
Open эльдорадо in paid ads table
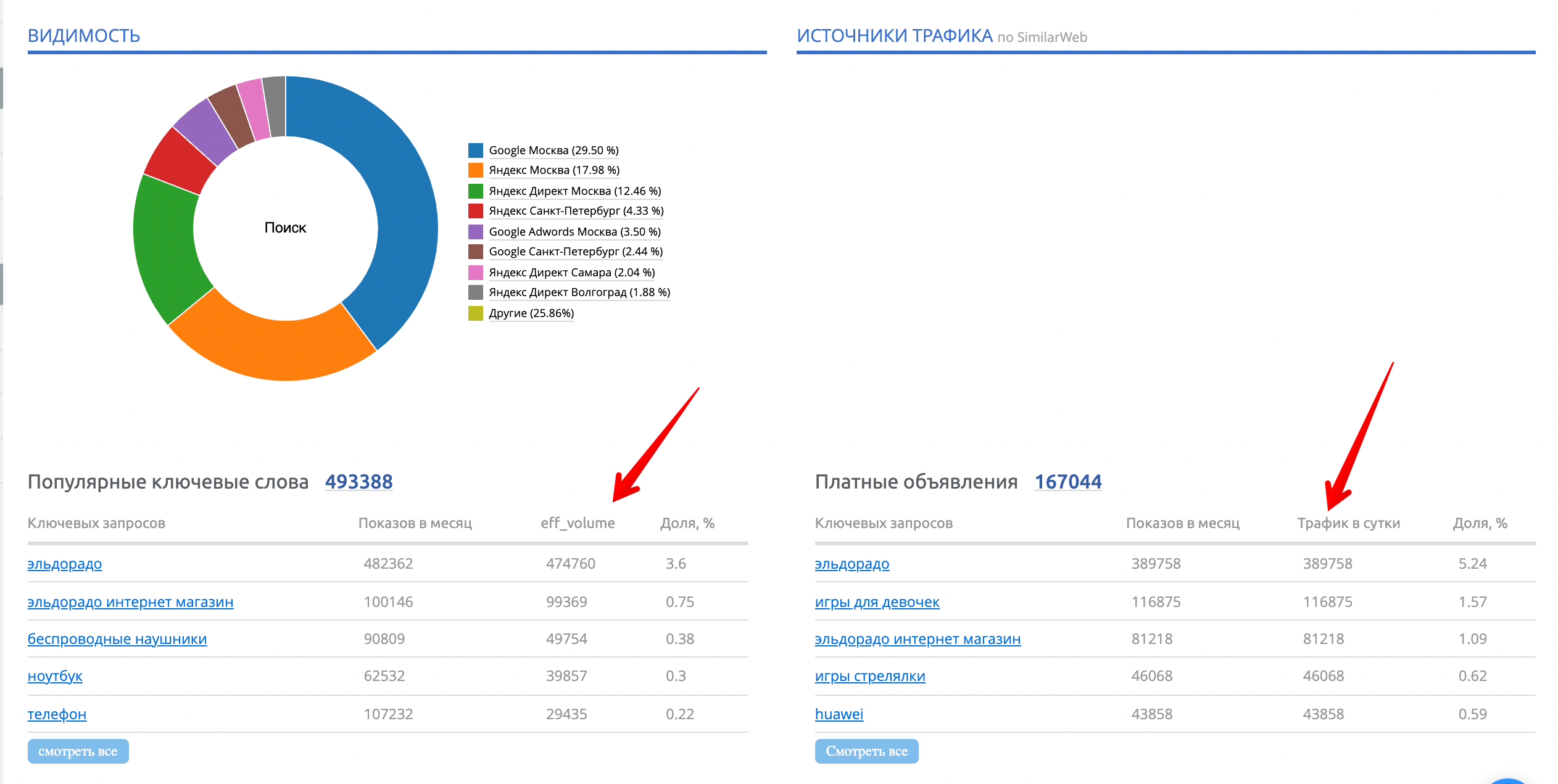tap(852, 564)
